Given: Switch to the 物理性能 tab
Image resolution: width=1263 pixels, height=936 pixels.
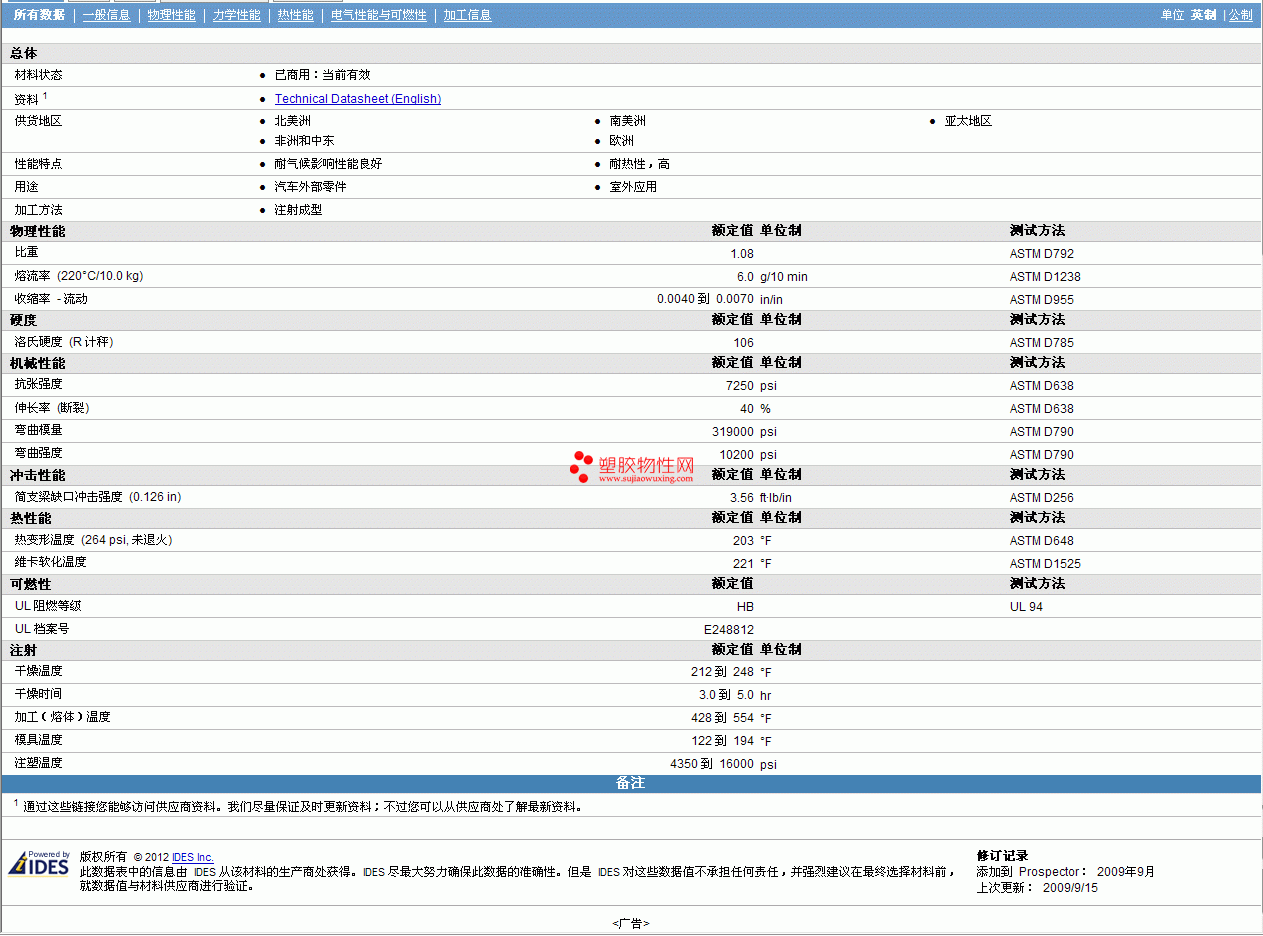Looking at the screenshot, I should [171, 15].
